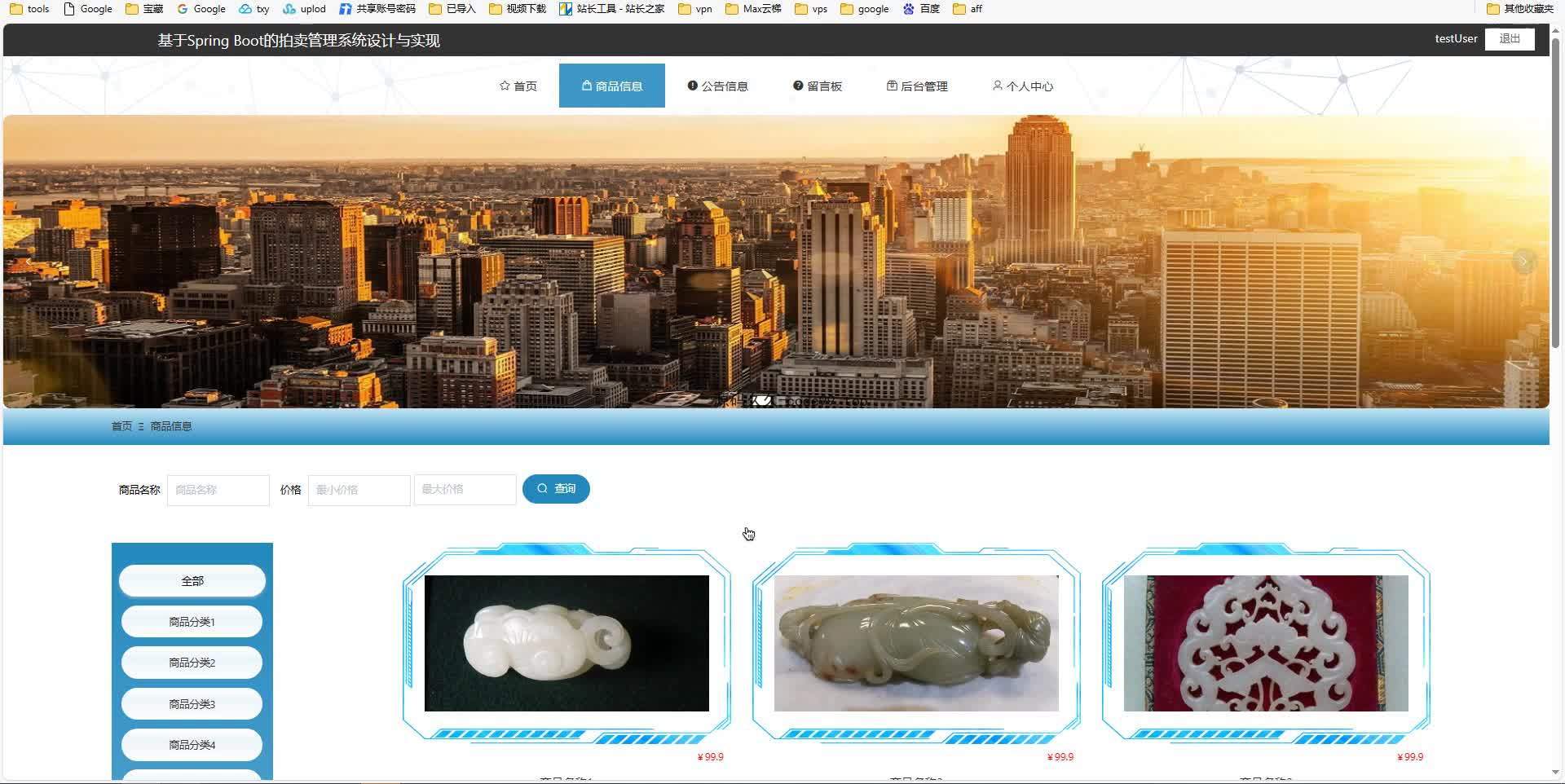The image size is (1565, 784).
Task: Open the tools bookmark folder
Action: (29, 9)
